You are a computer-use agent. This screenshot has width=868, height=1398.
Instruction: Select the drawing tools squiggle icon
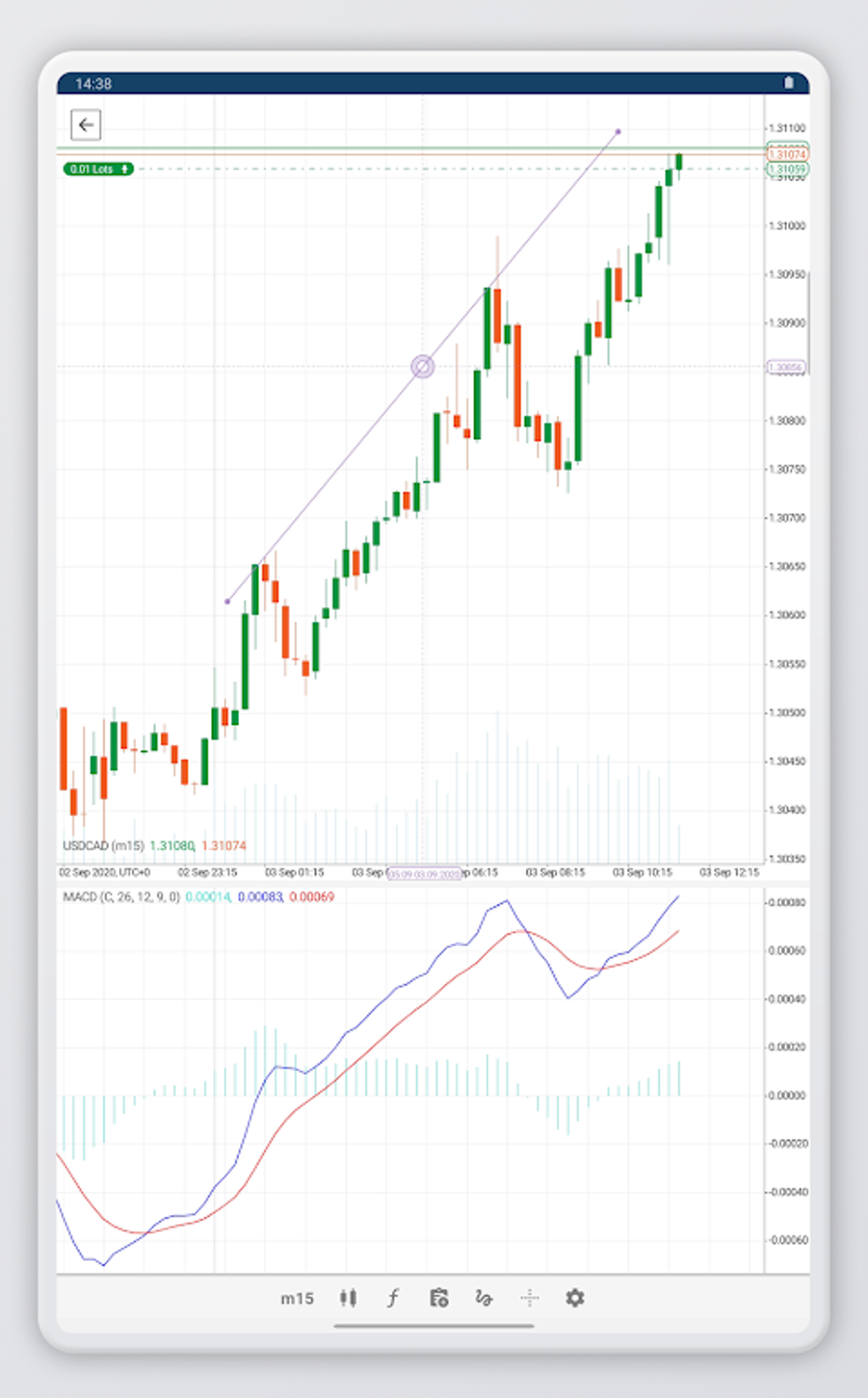[x=484, y=1298]
